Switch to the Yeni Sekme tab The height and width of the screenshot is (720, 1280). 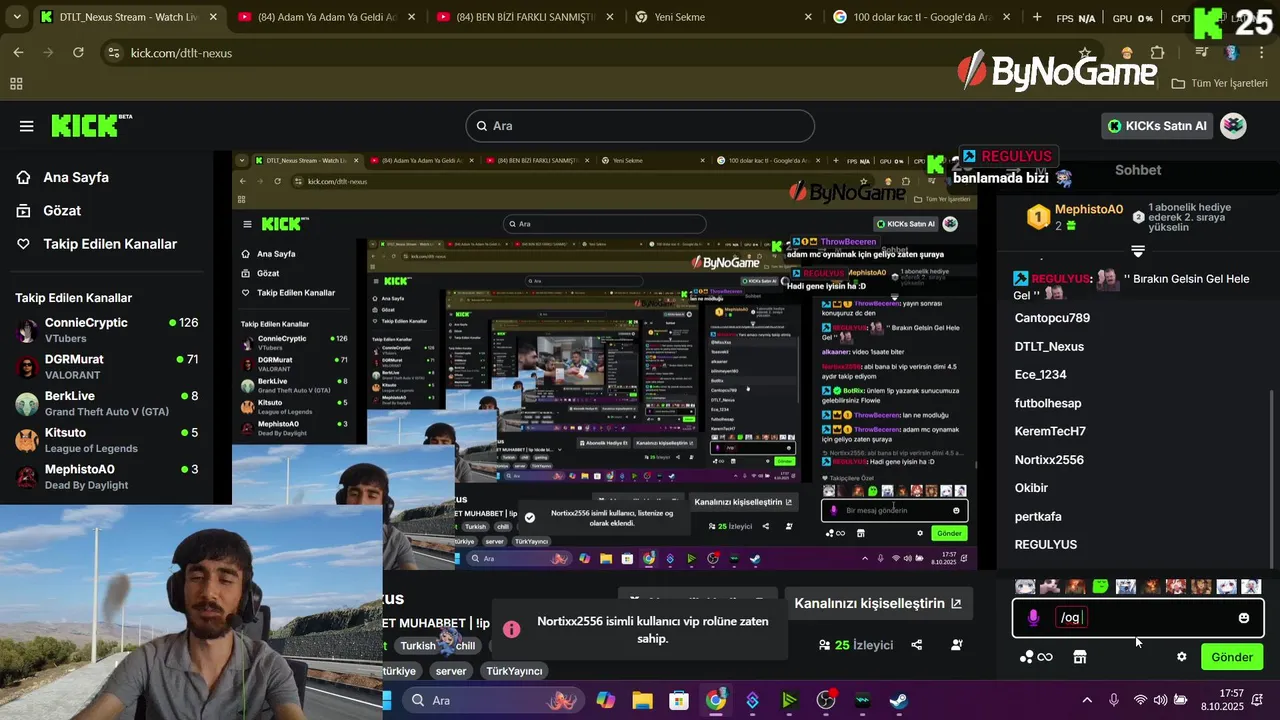722,17
